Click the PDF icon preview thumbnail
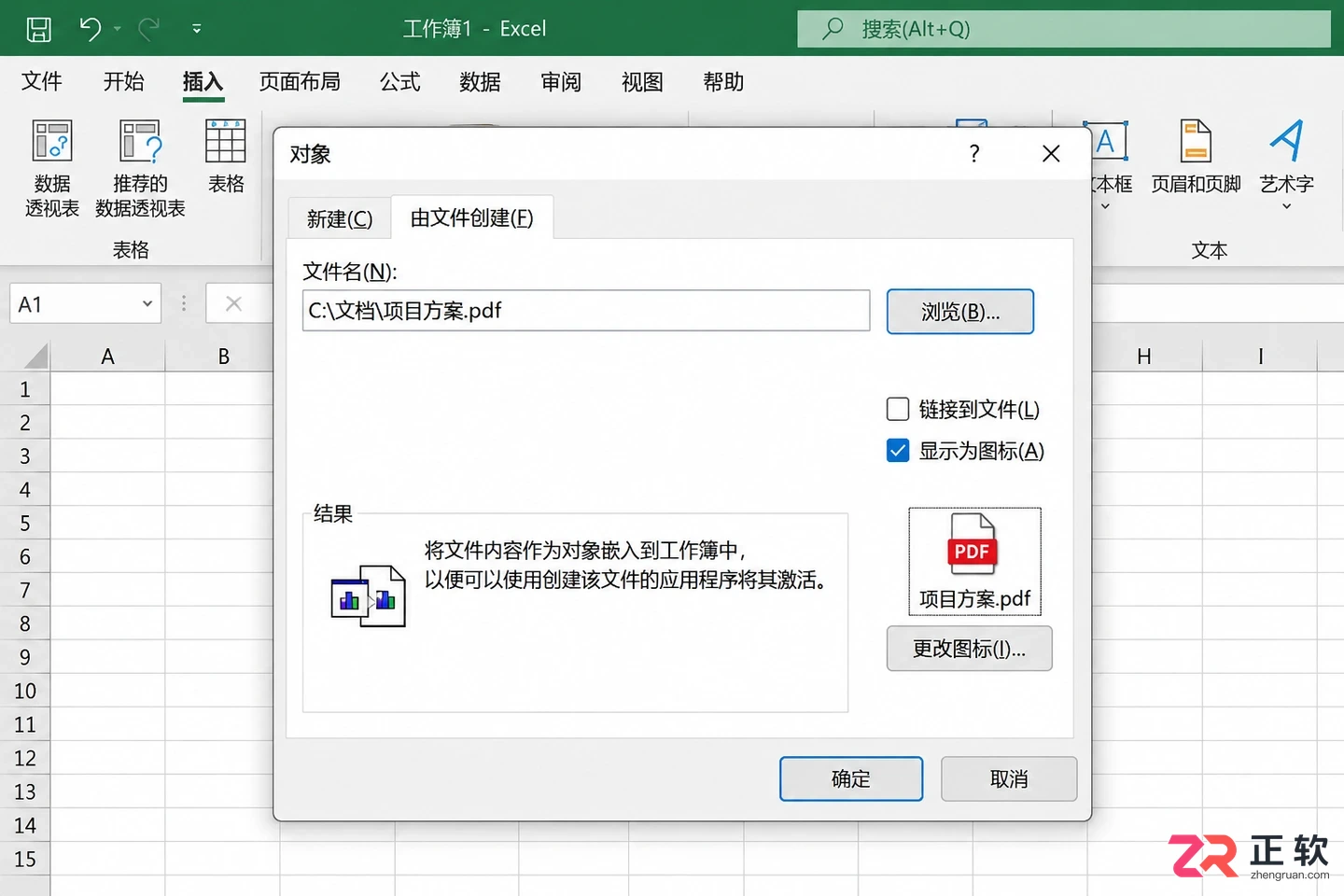Image resolution: width=1344 pixels, height=896 pixels. tap(974, 562)
